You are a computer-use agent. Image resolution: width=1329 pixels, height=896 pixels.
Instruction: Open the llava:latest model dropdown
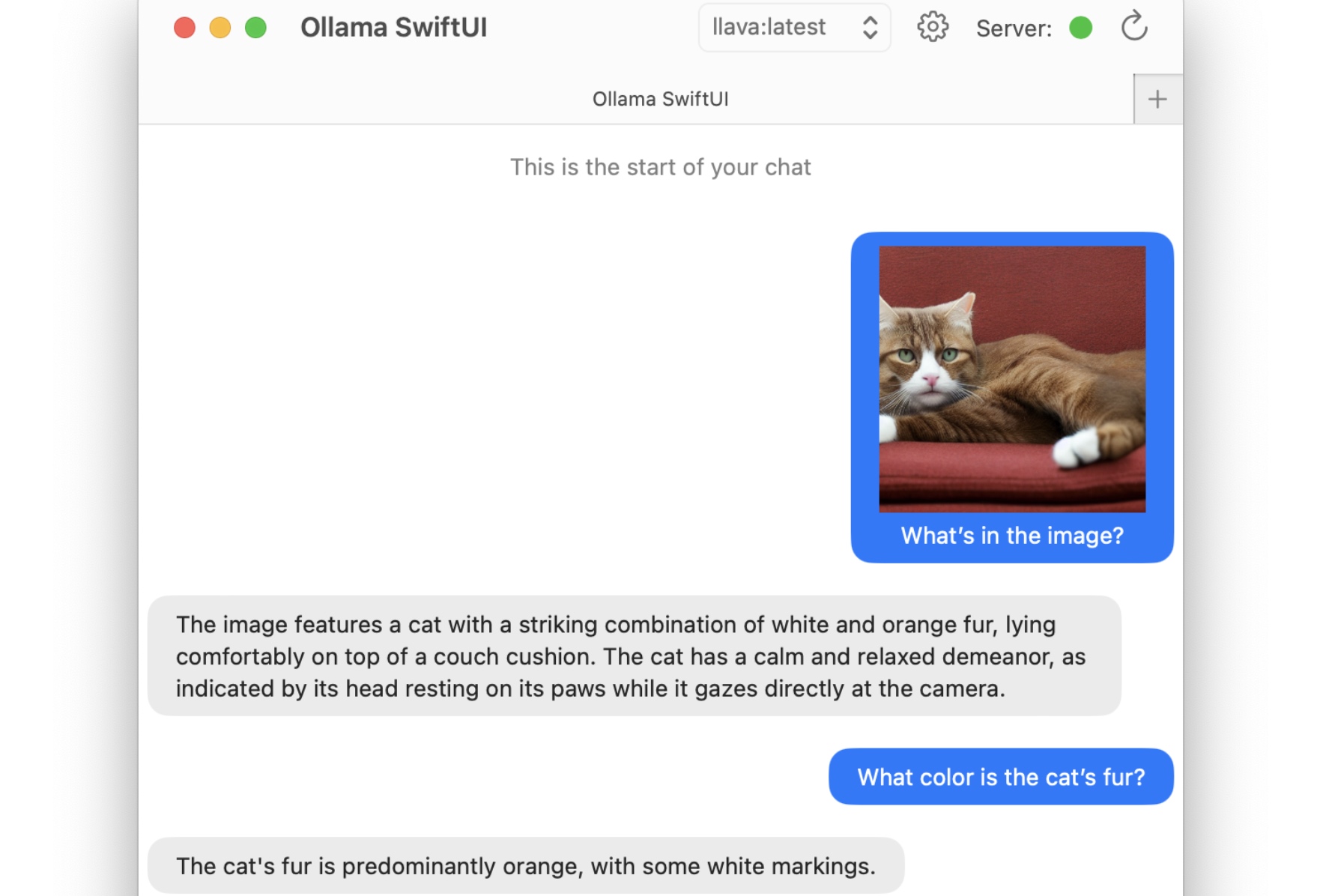click(x=794, y=28)
